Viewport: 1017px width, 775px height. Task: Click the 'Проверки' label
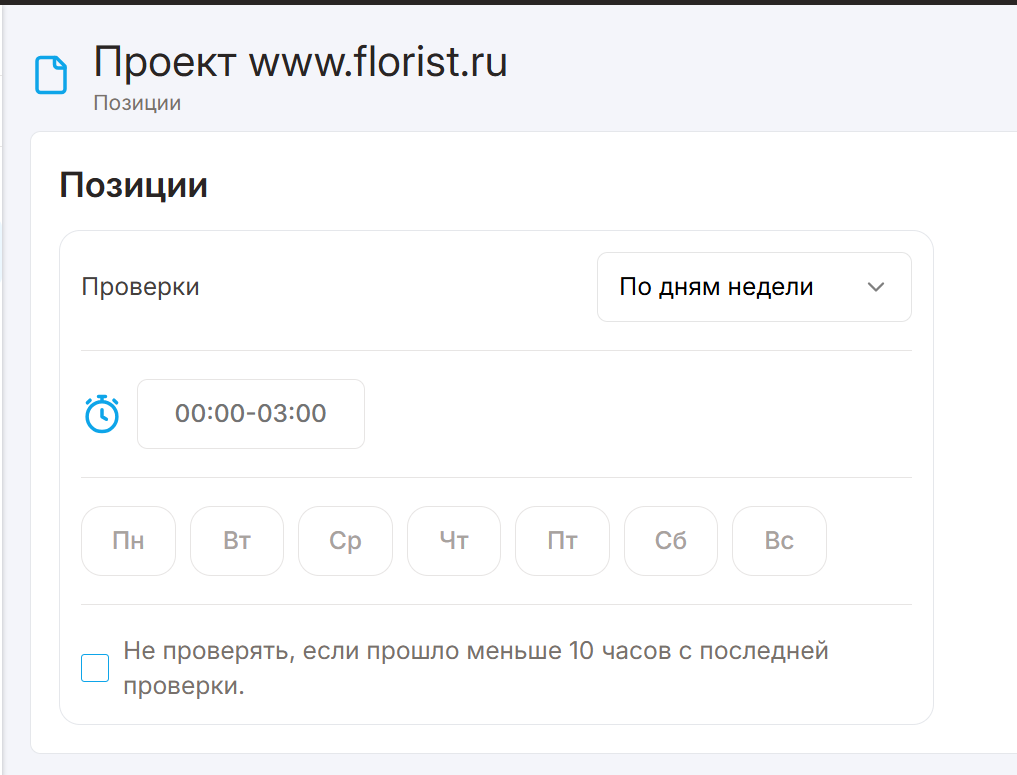coord(140,287)
